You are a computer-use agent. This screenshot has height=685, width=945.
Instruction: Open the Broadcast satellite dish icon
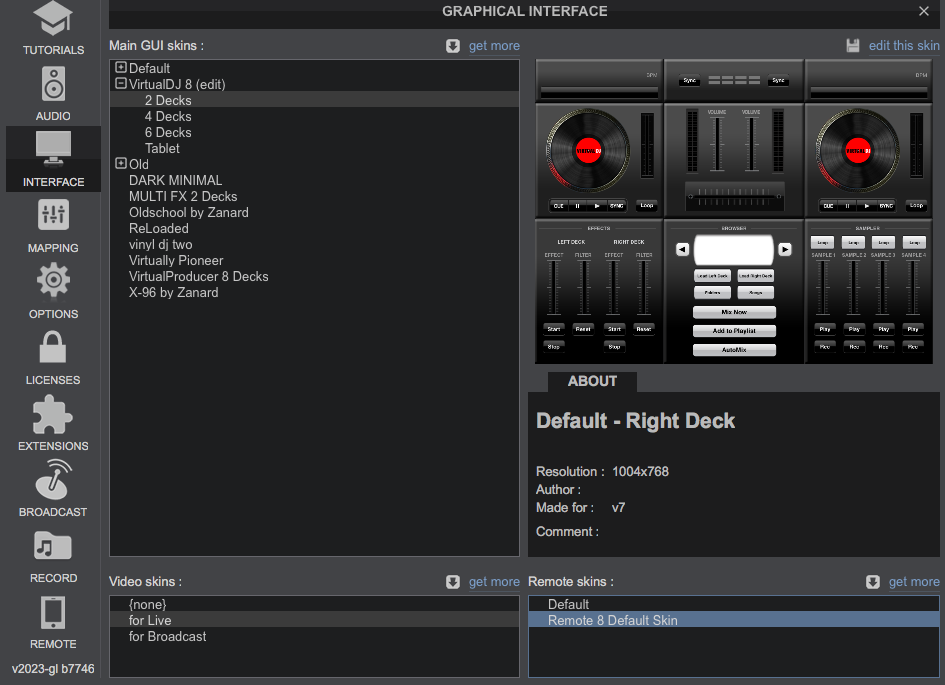click(x=53, y=480)
